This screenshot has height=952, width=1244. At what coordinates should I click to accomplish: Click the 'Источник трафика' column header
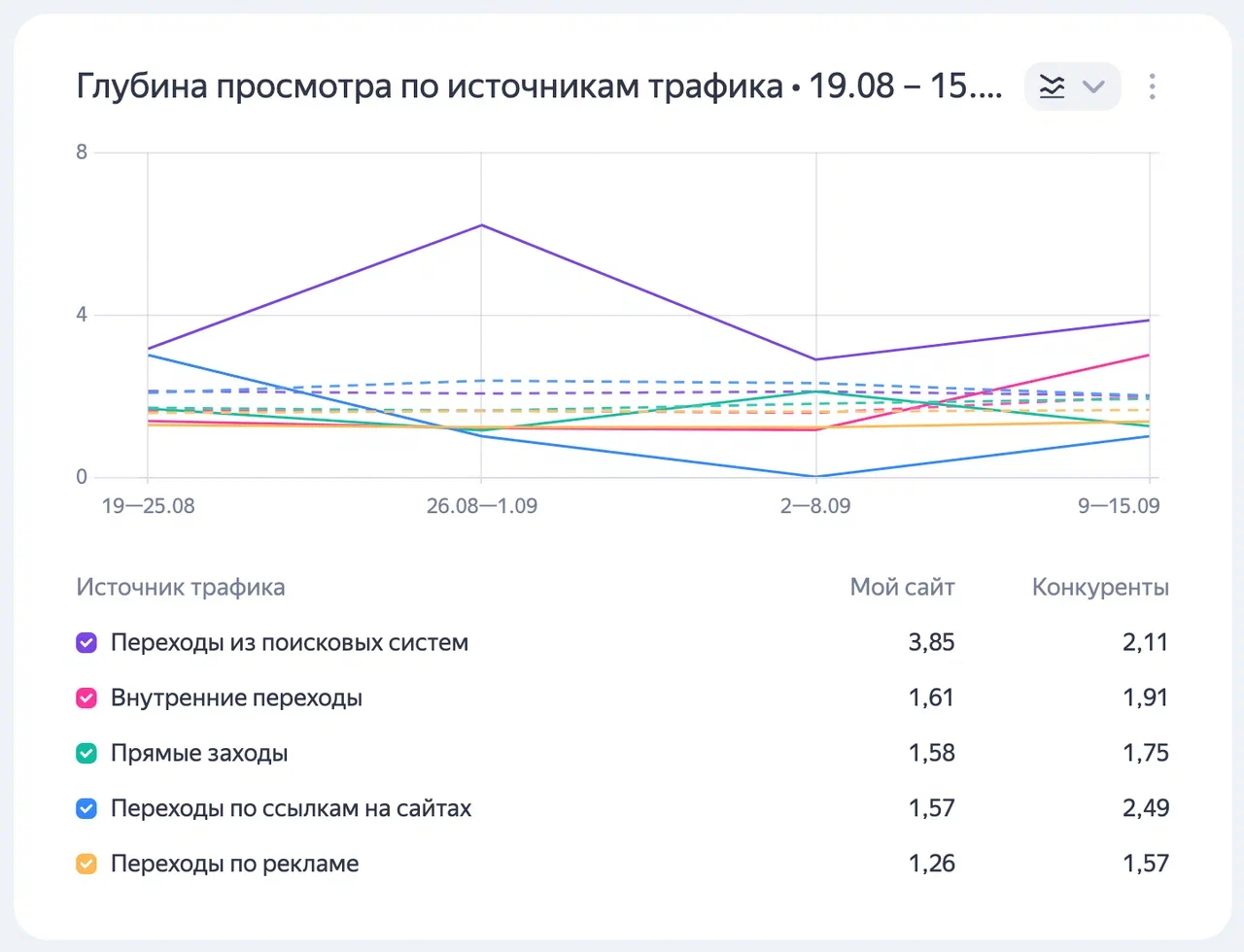(x=181, y=588)
